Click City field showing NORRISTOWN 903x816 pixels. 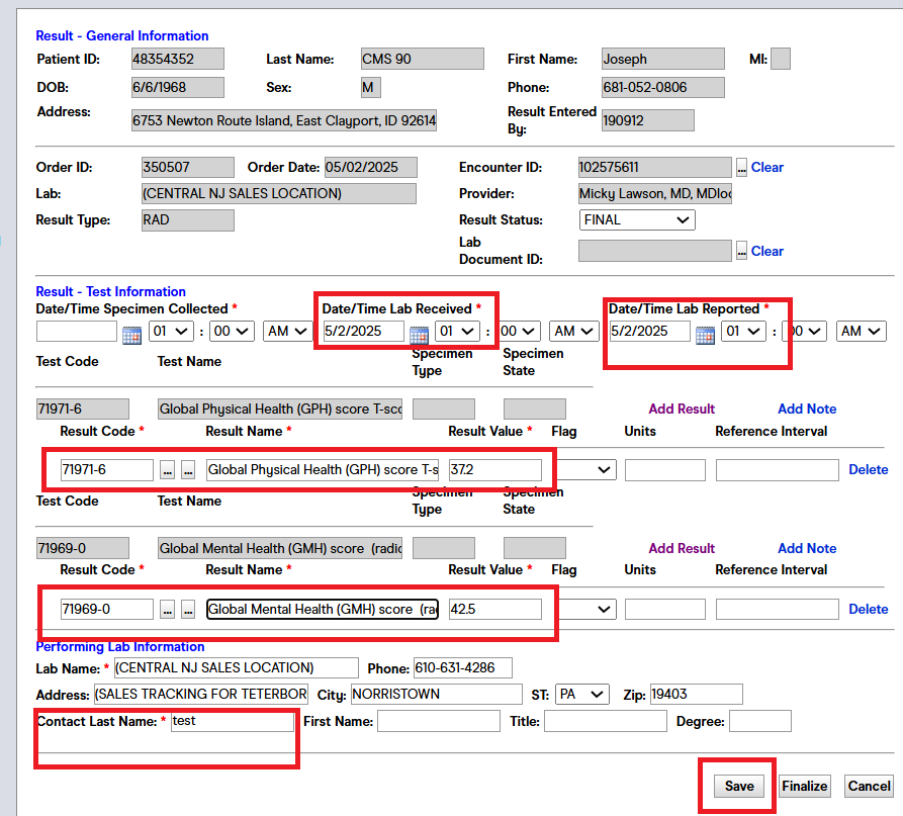(x=437, y=694)
